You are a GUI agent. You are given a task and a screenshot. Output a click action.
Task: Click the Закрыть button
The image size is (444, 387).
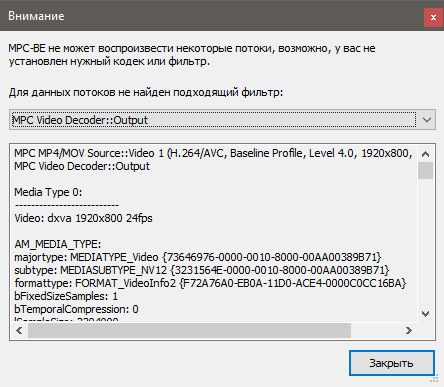click(x=392, y=363)
